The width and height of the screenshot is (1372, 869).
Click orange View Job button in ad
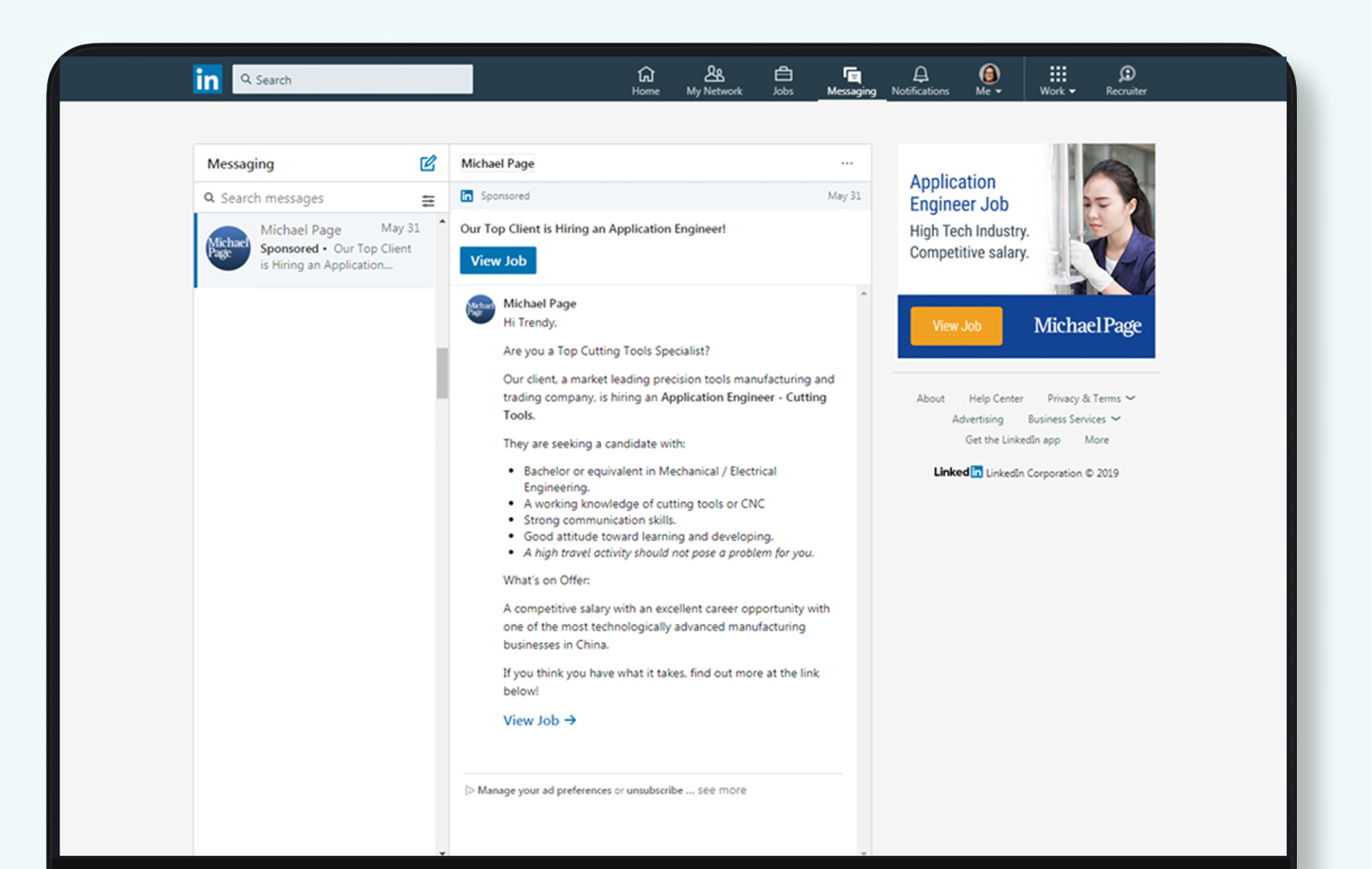956,326
